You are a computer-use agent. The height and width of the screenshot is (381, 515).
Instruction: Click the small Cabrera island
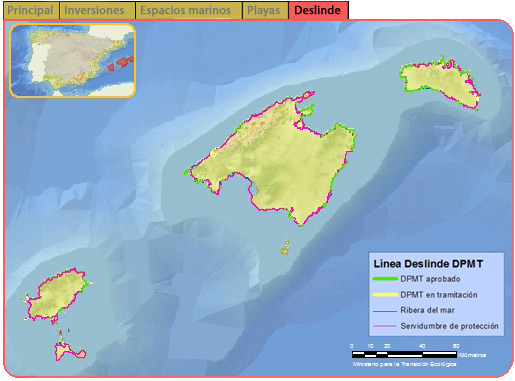tap(285, 247)
